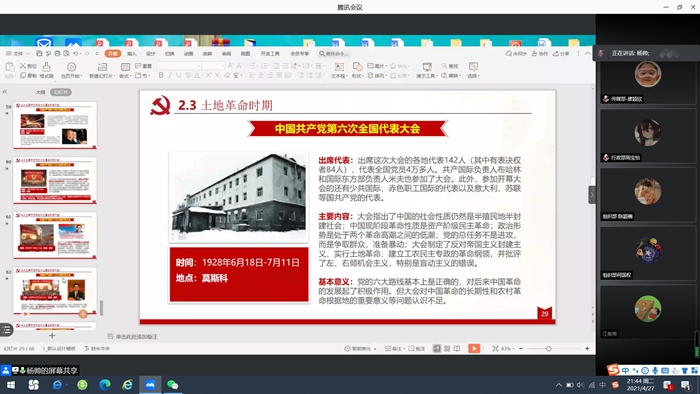This screenshot has height=394, width=700.
Task: Select the Format Painter (格式刷) tool
Action: [46, 70]
